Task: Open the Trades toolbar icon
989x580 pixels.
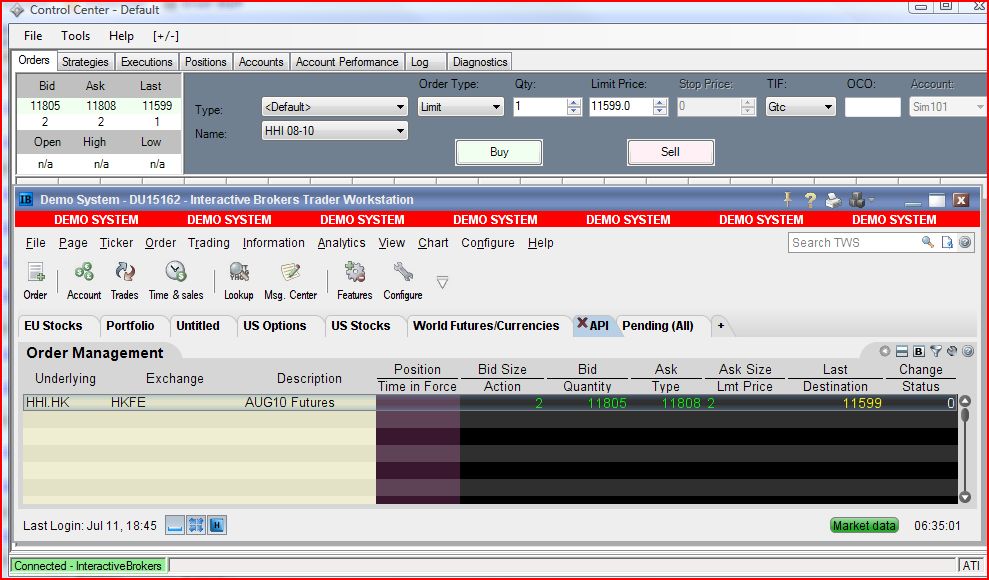Action: (124, 281)
